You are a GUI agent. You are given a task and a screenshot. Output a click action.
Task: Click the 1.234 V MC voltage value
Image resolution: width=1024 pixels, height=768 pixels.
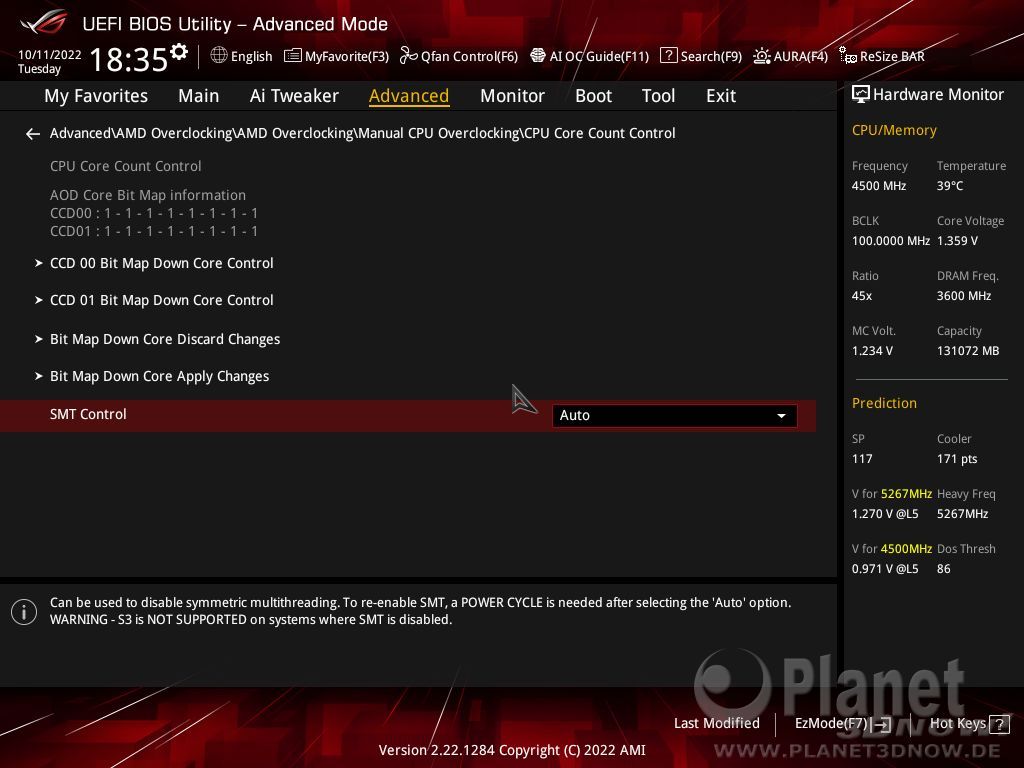[x=872, y=351]
